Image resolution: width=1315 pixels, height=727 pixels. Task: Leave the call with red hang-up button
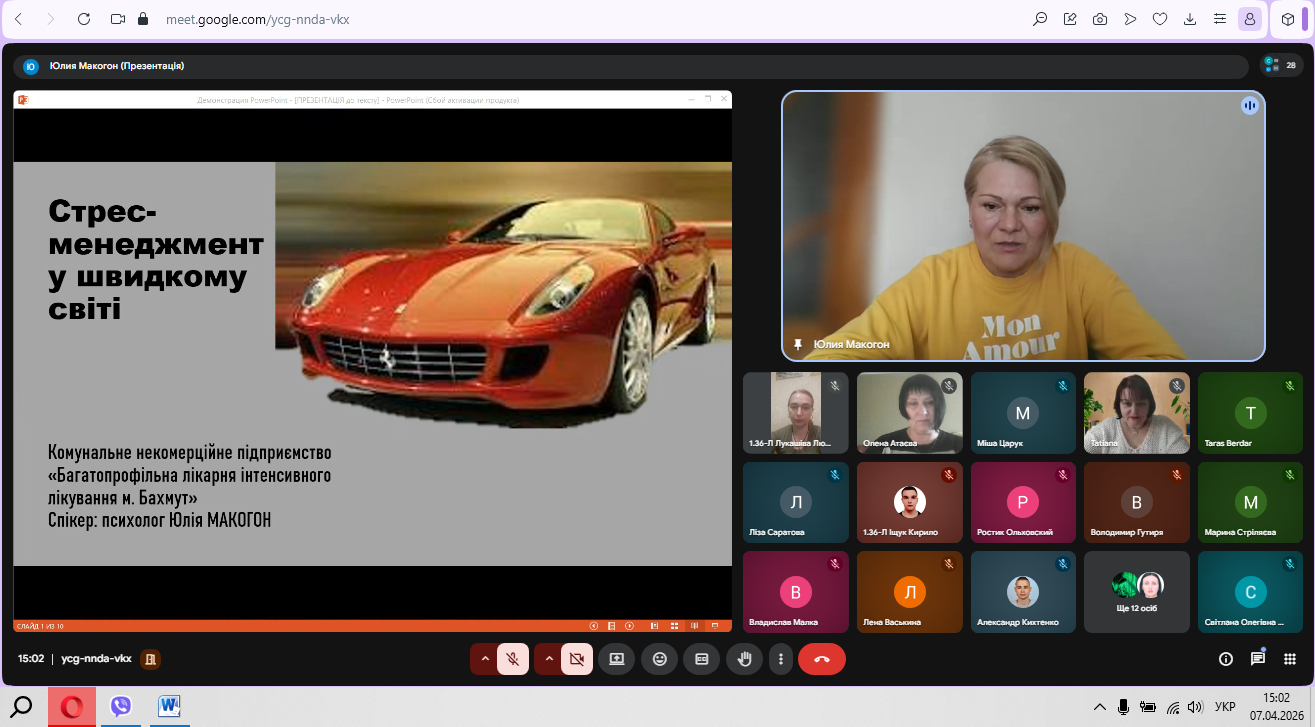(822, 659)
